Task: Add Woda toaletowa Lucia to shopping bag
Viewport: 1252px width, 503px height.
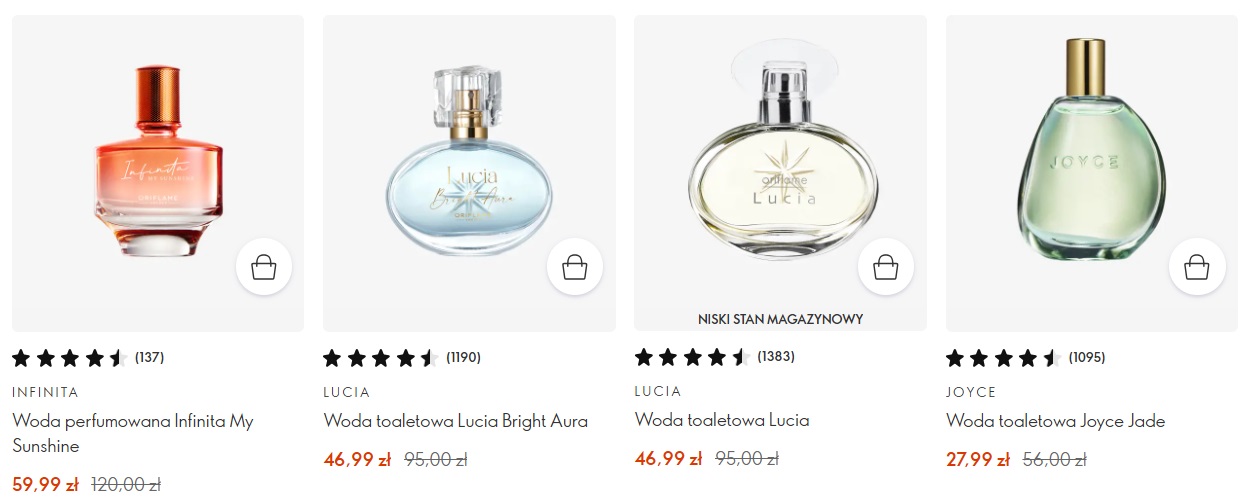Action: (886, 267)
